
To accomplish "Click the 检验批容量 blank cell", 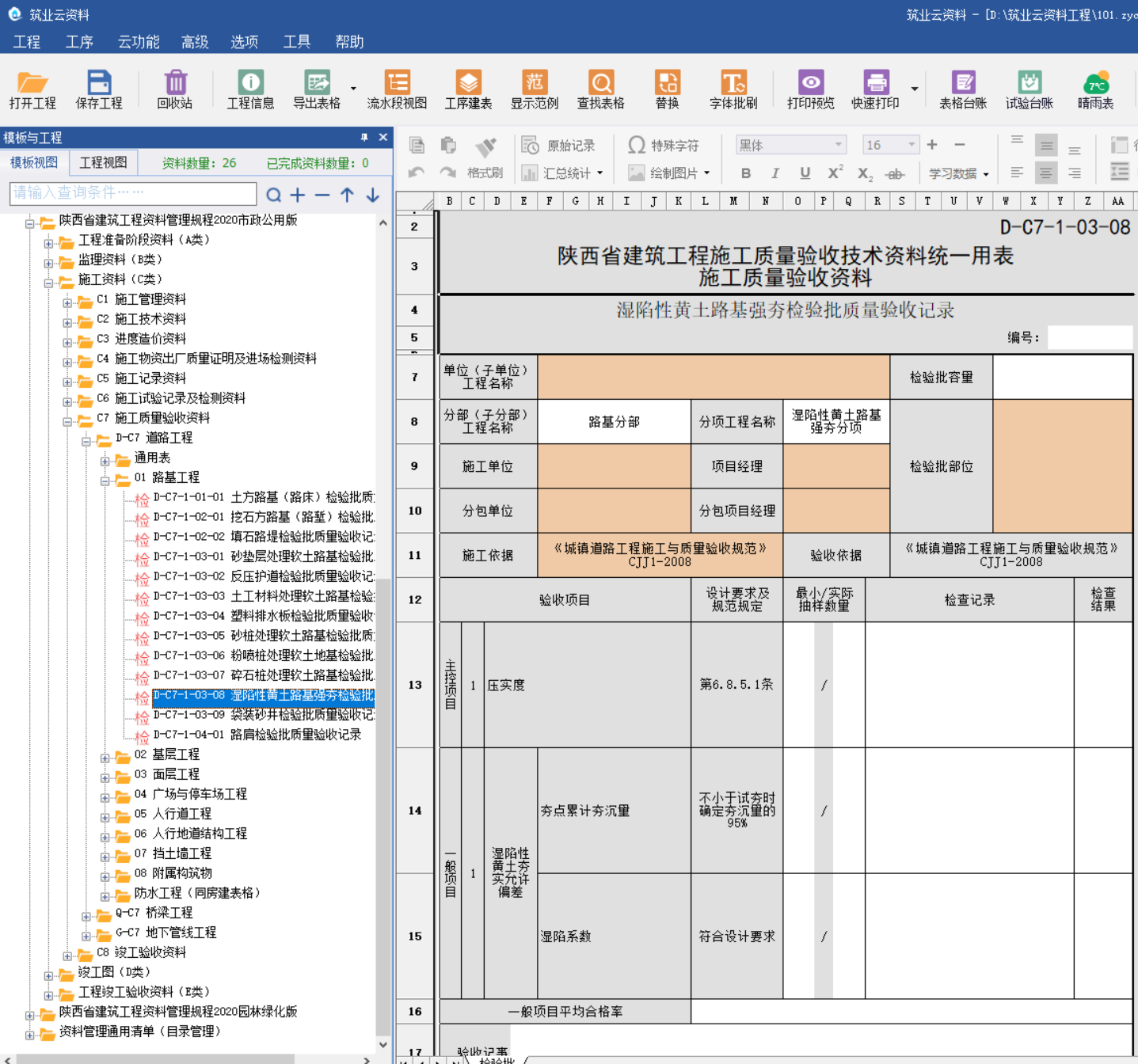I will click(x=1062, y=377).
